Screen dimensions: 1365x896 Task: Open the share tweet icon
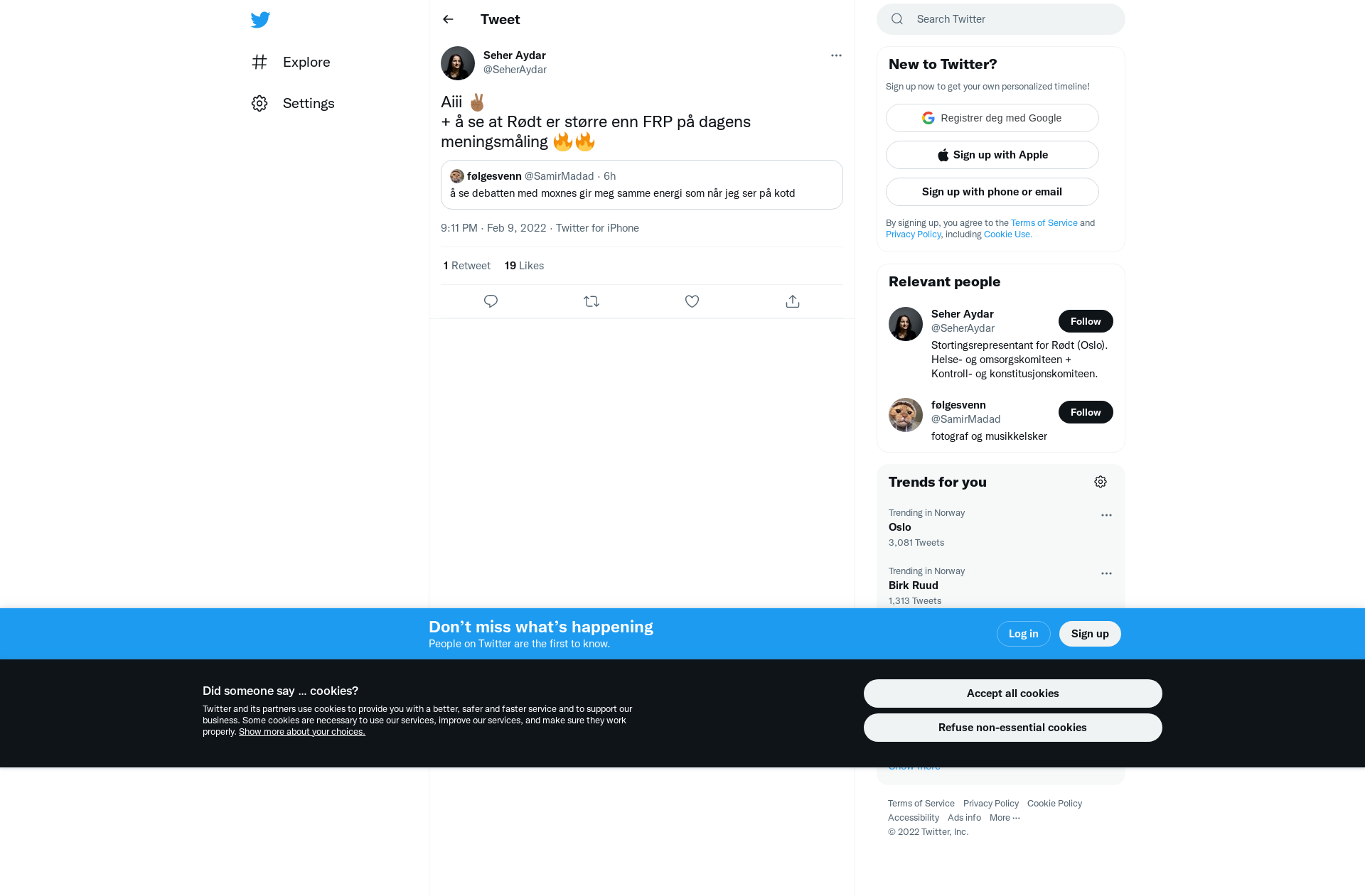tap(793, 301)
